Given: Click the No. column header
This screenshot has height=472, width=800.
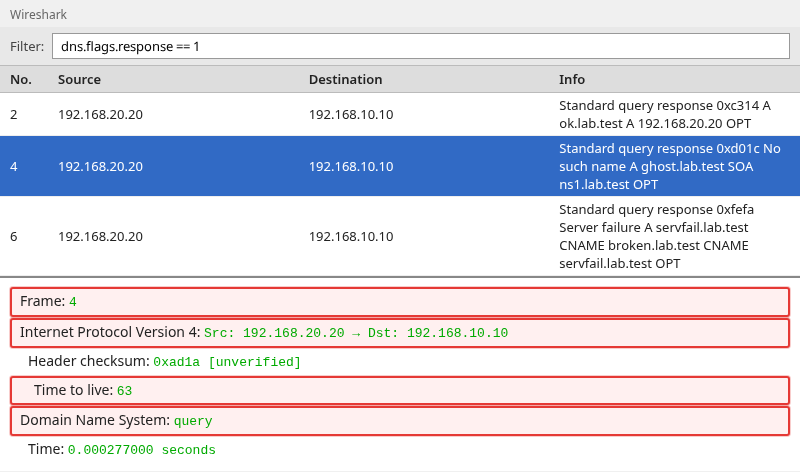Looking at the screenshot, I should click(21, 80).
